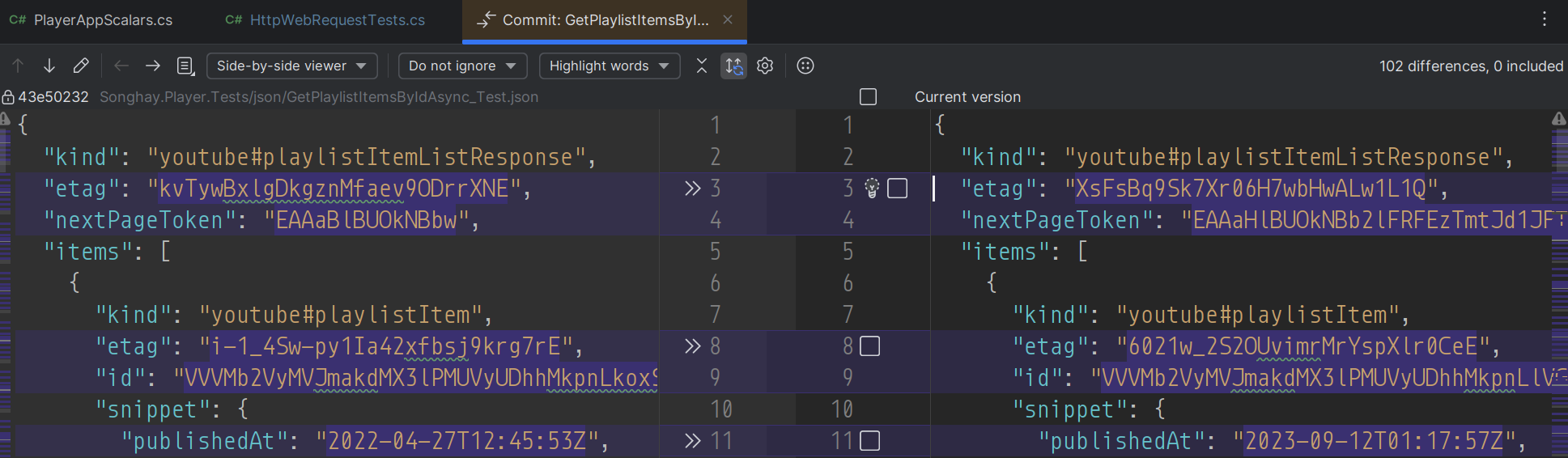Click left nextPageToken value EAAaBlBUOkNBbw

tap(366, 220)
